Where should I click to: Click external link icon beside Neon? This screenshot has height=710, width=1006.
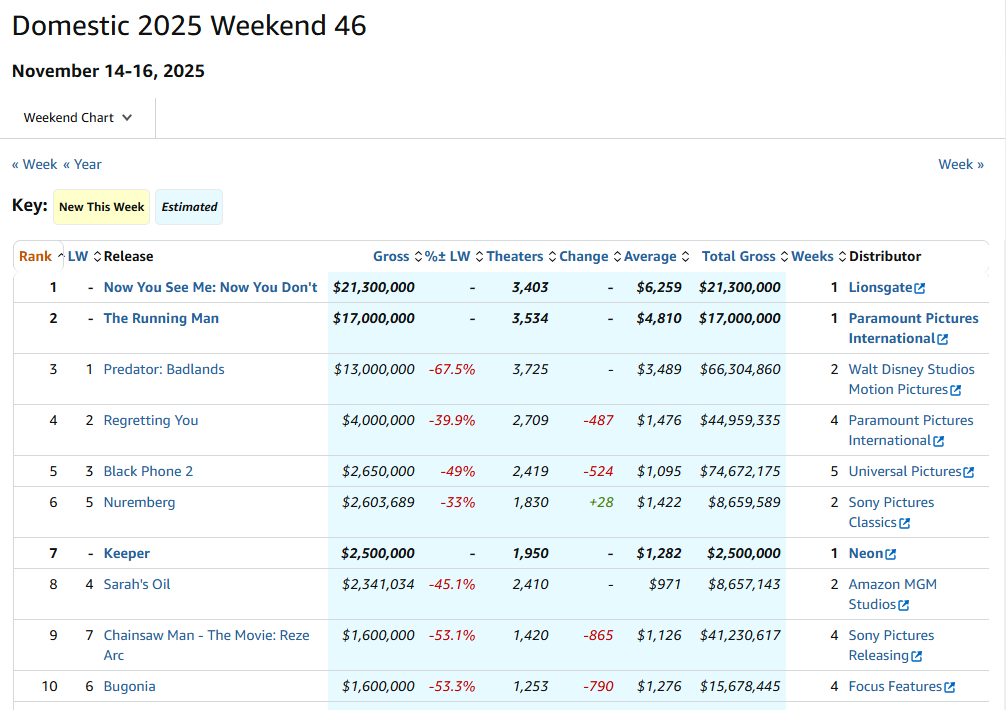891,554
